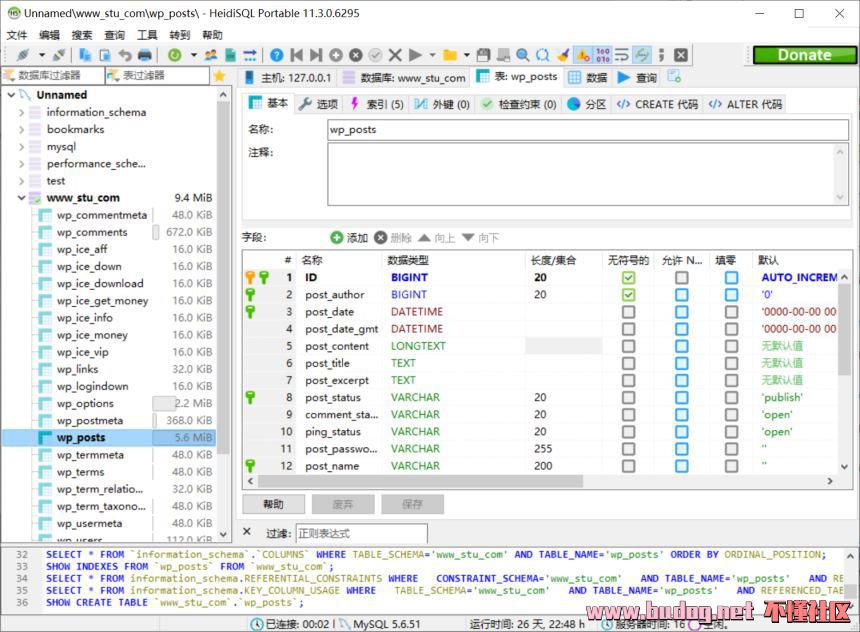
Task: Click the insert row plus icon
Action: [x=336, y=55]
